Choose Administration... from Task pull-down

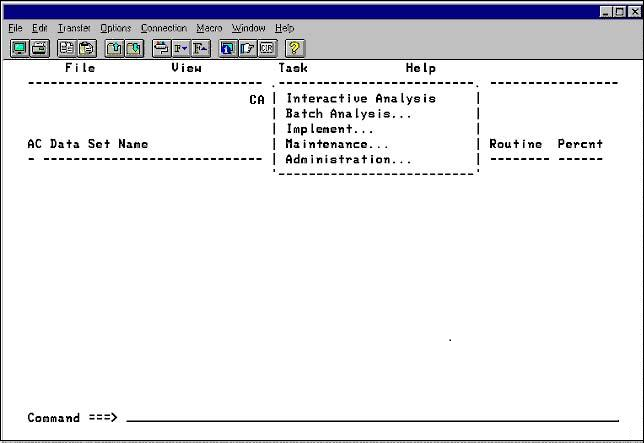(x=348, y=159)
